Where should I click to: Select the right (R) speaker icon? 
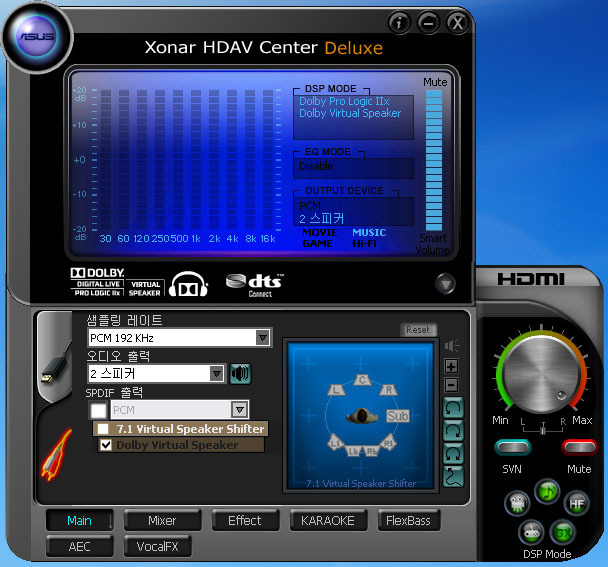[389, 389]
